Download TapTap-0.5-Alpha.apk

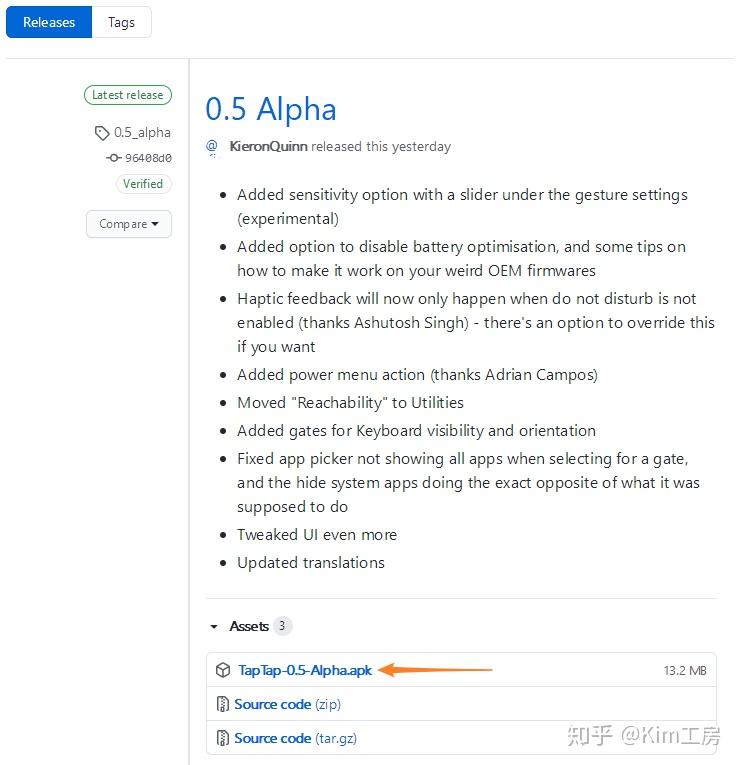pyautogui.click(x=305, y=670)
